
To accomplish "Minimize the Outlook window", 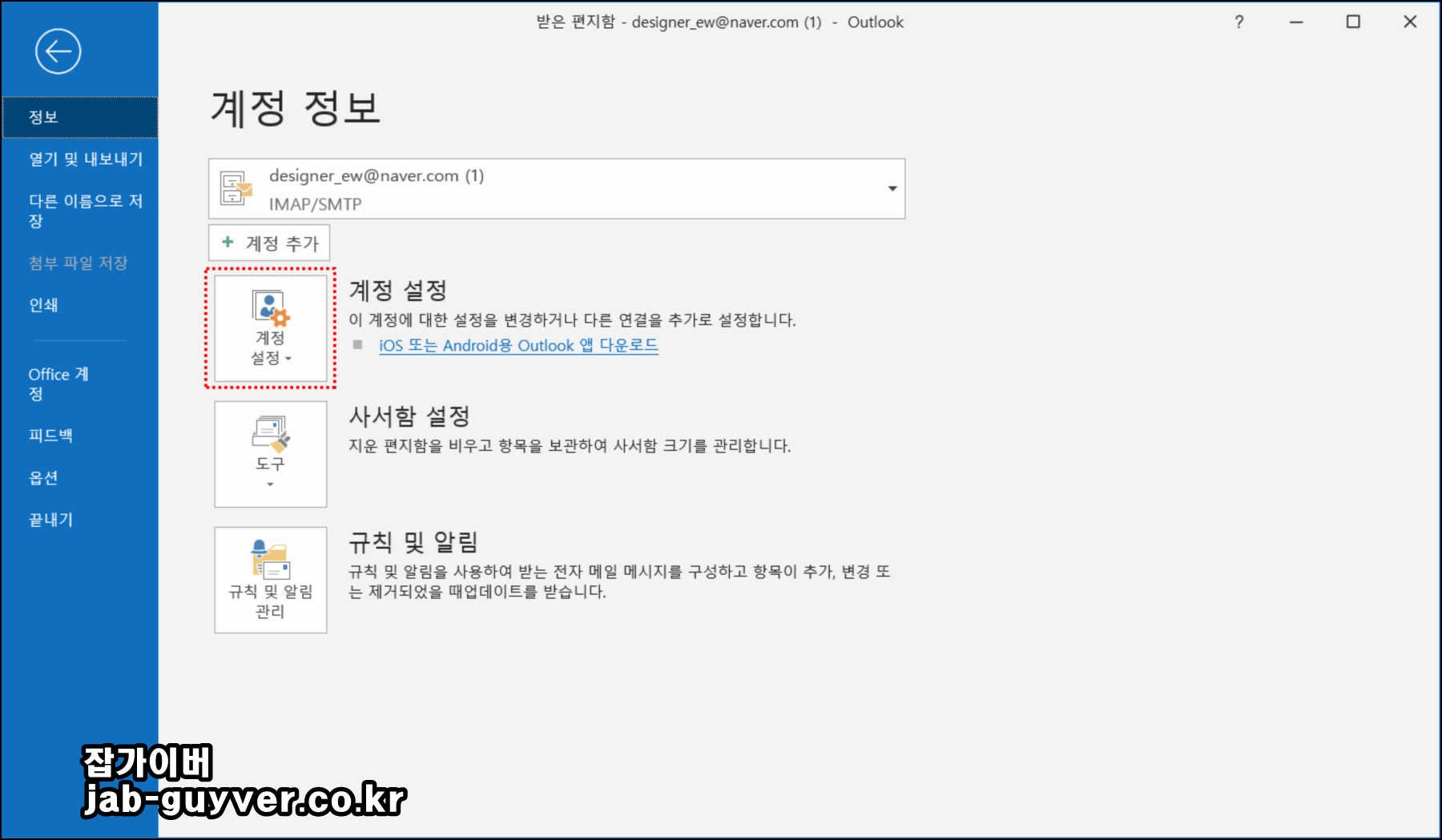I will pos(1296,22).
